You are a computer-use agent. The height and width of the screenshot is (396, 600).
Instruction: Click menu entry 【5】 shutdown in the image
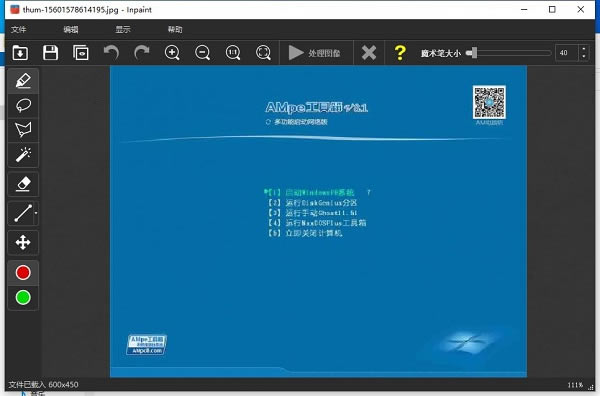pyautogui.click(x=305, y=233)
